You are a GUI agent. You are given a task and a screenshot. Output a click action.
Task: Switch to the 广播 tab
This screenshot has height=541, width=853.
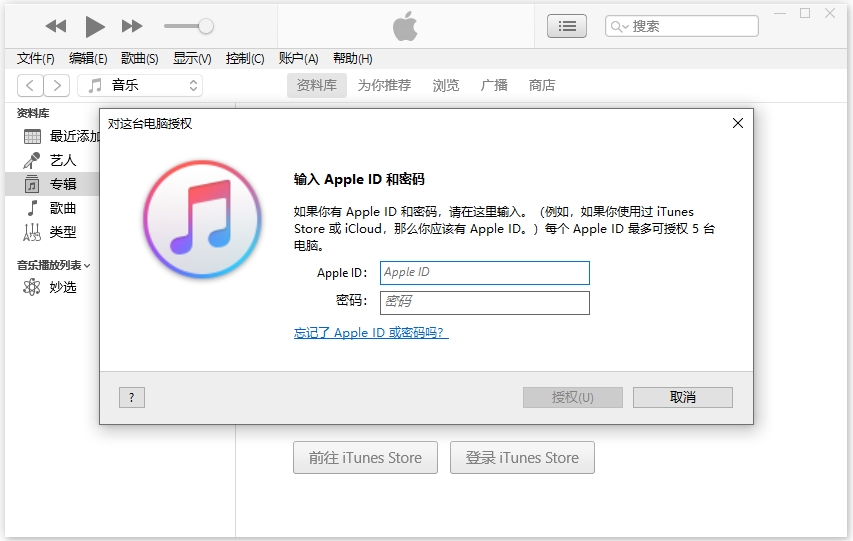coord(494,85)
